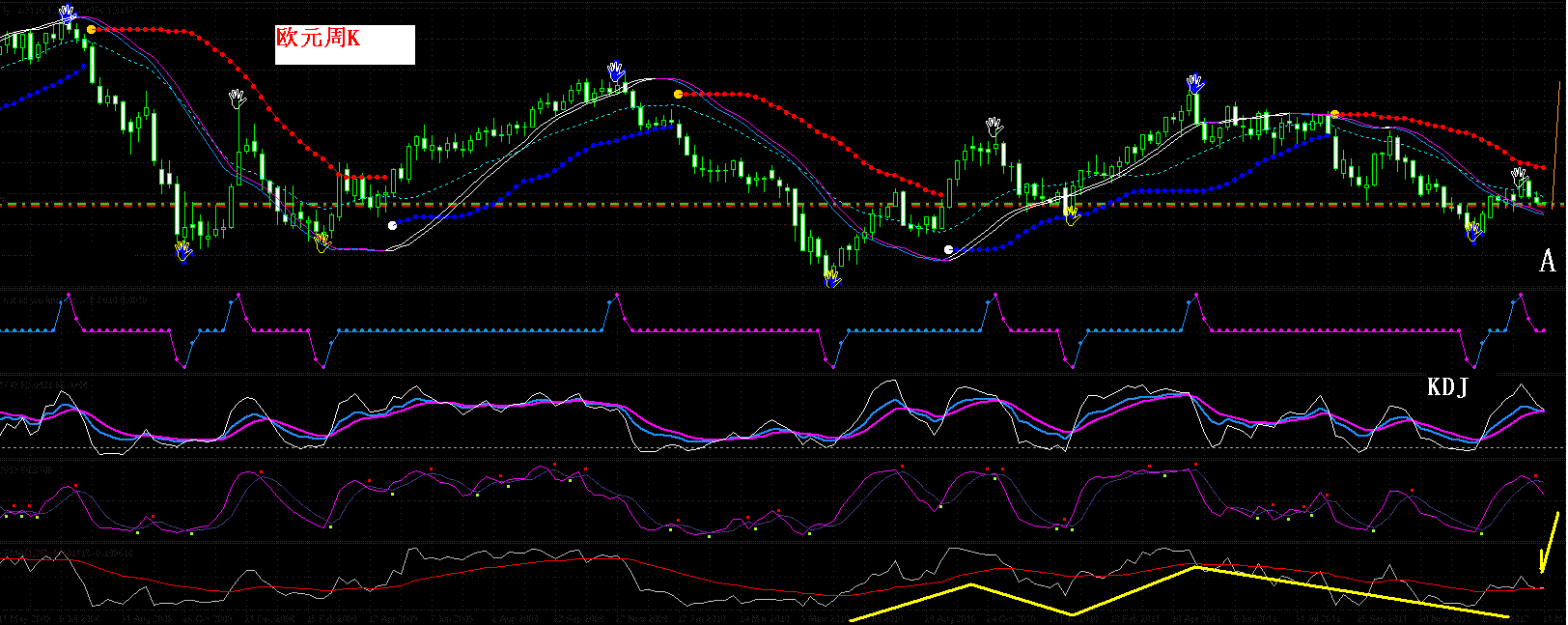Image resolution: width=1568 pixels, height=625 pixels.
Task: Click the first yellow dot starting the red dotted line
Action: pyautogui.click(x=91, y=30)
